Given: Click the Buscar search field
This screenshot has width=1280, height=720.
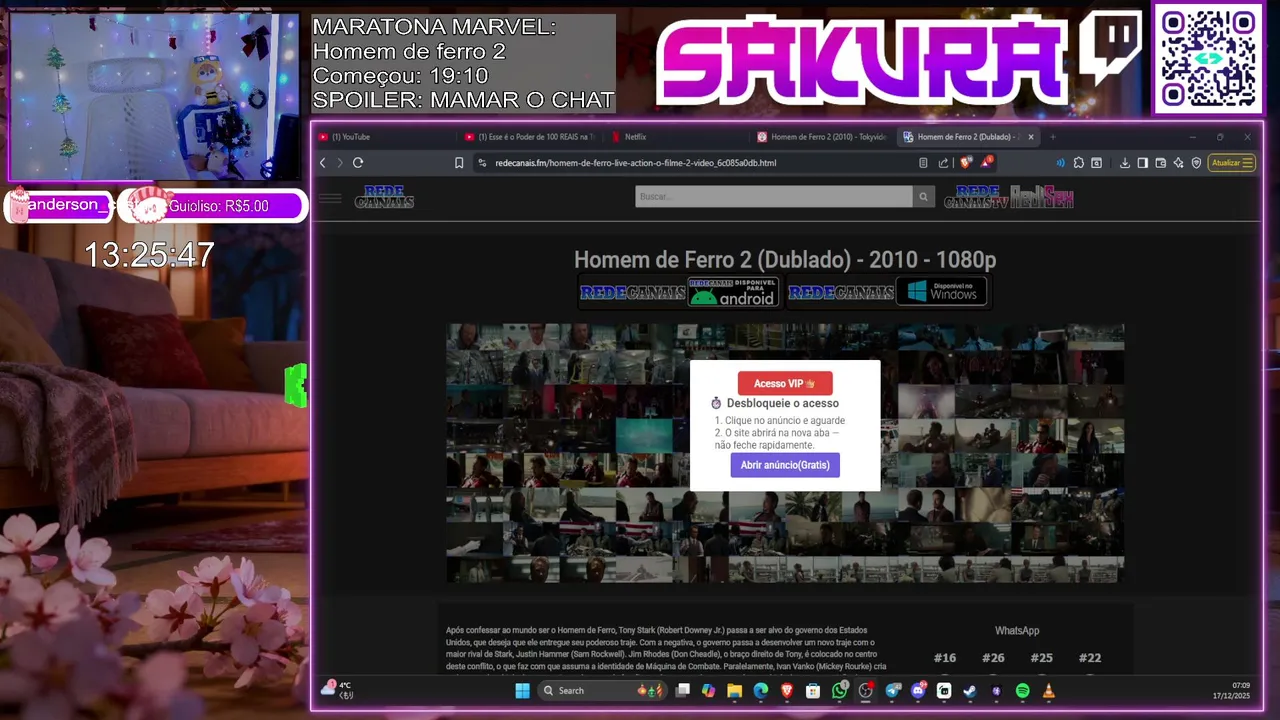Looking at the screenshot, I should pos(774,197).
